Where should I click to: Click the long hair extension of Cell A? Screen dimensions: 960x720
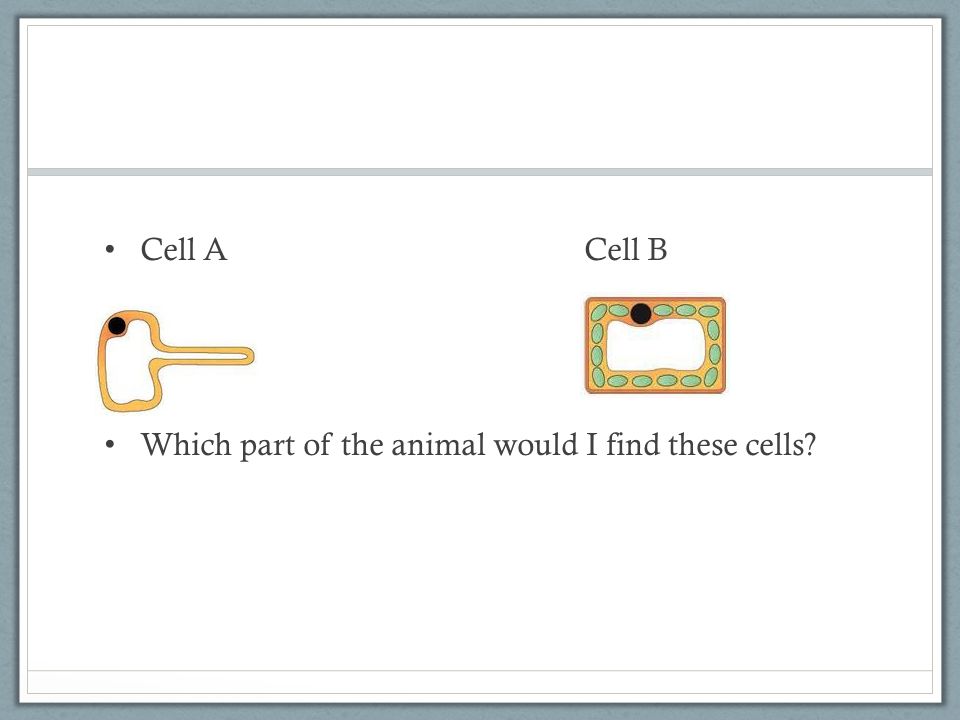[x=205, y=356]
